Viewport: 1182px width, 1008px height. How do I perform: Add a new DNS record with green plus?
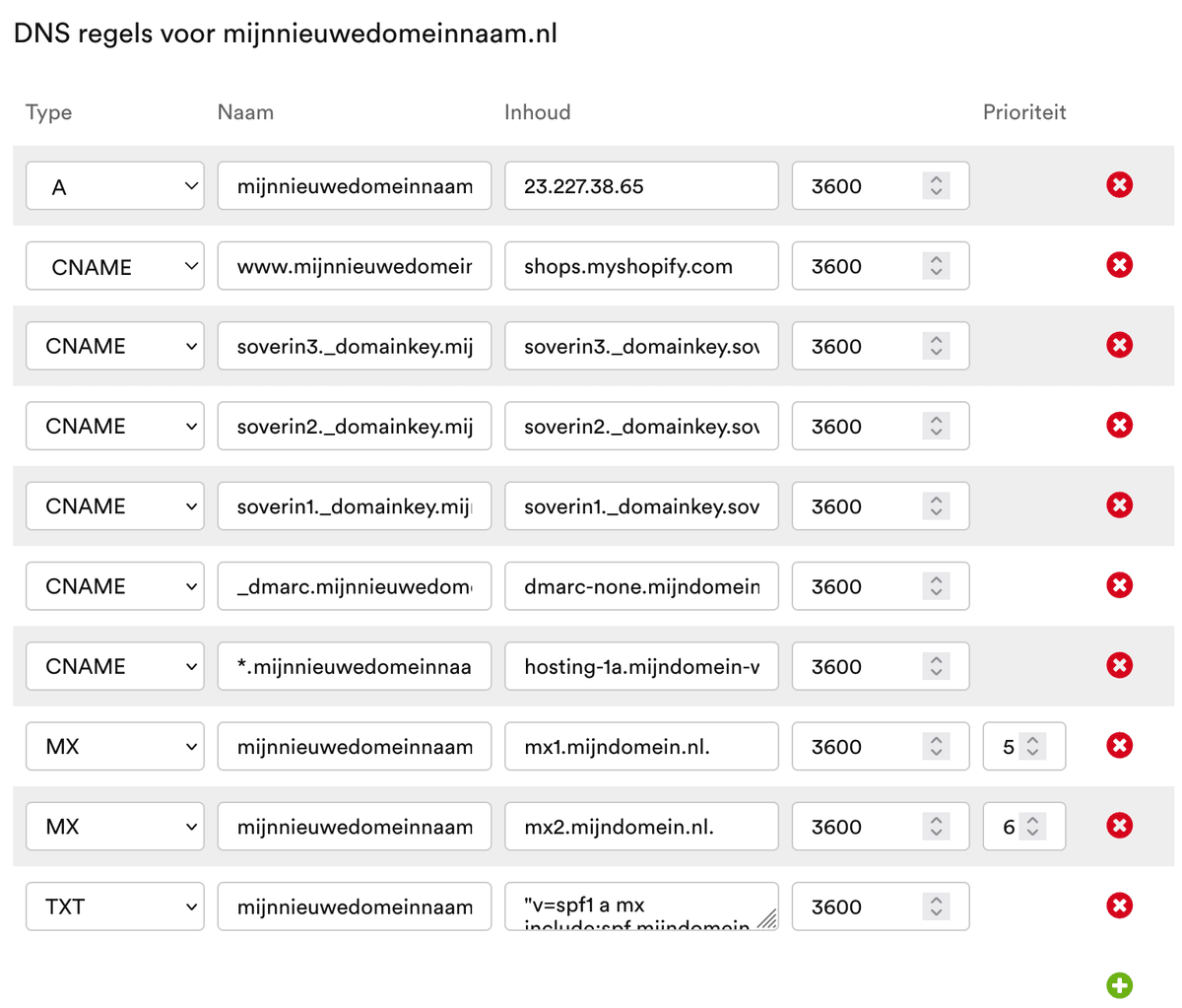(x=1119, y=985)
